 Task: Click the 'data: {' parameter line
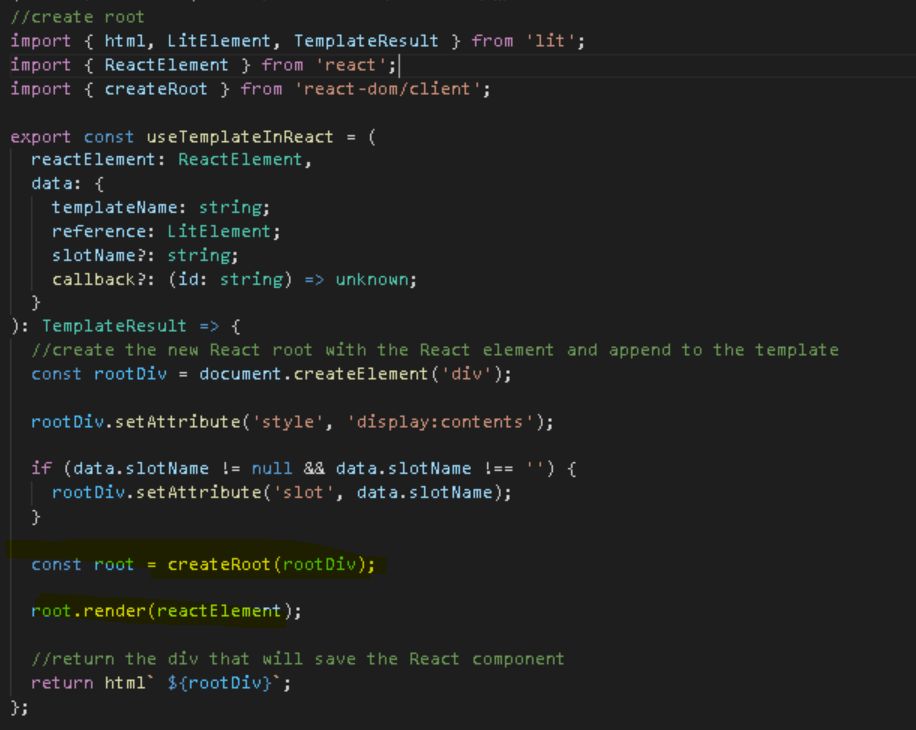click(68, 183)
